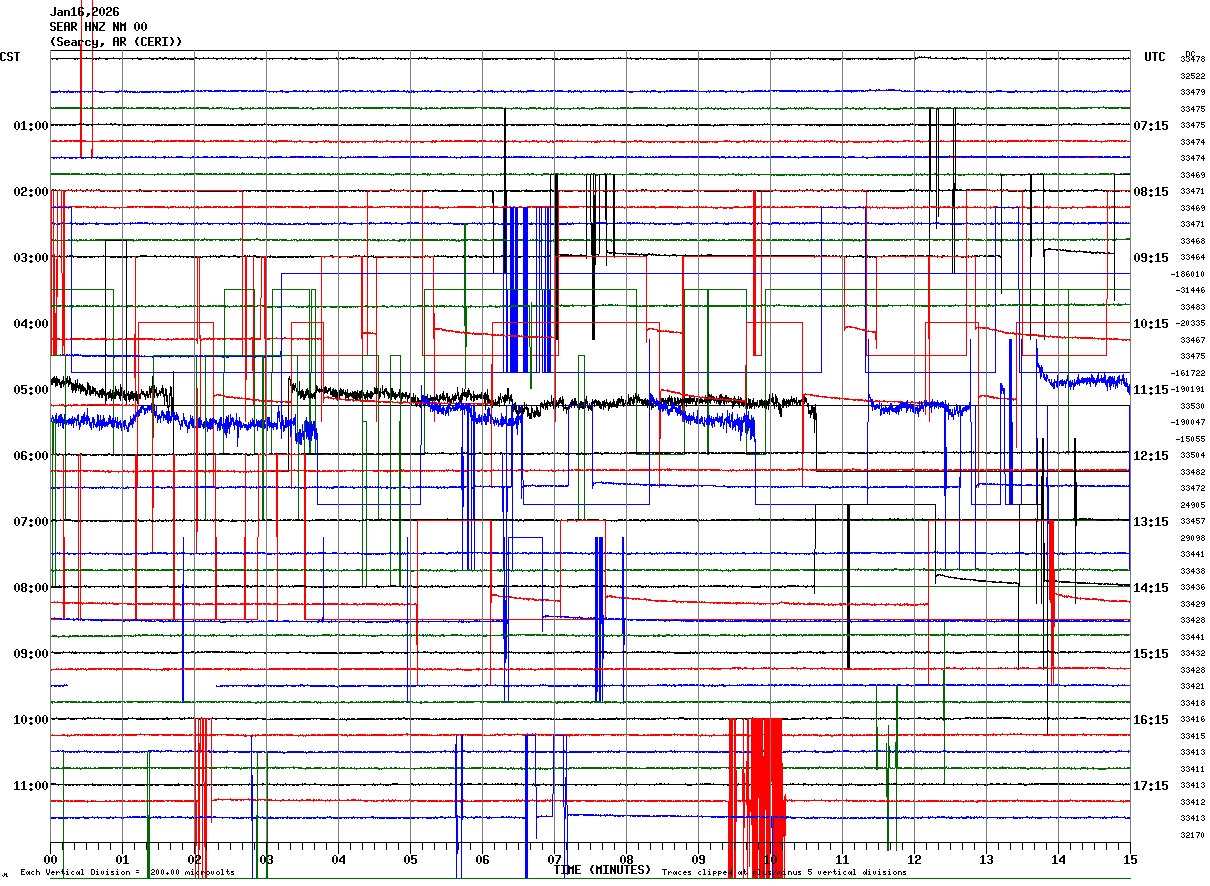Click minute tick 05 on the bottom axis
The height and width of the screenshot is (886, 1210).
(x=411, y=860)
